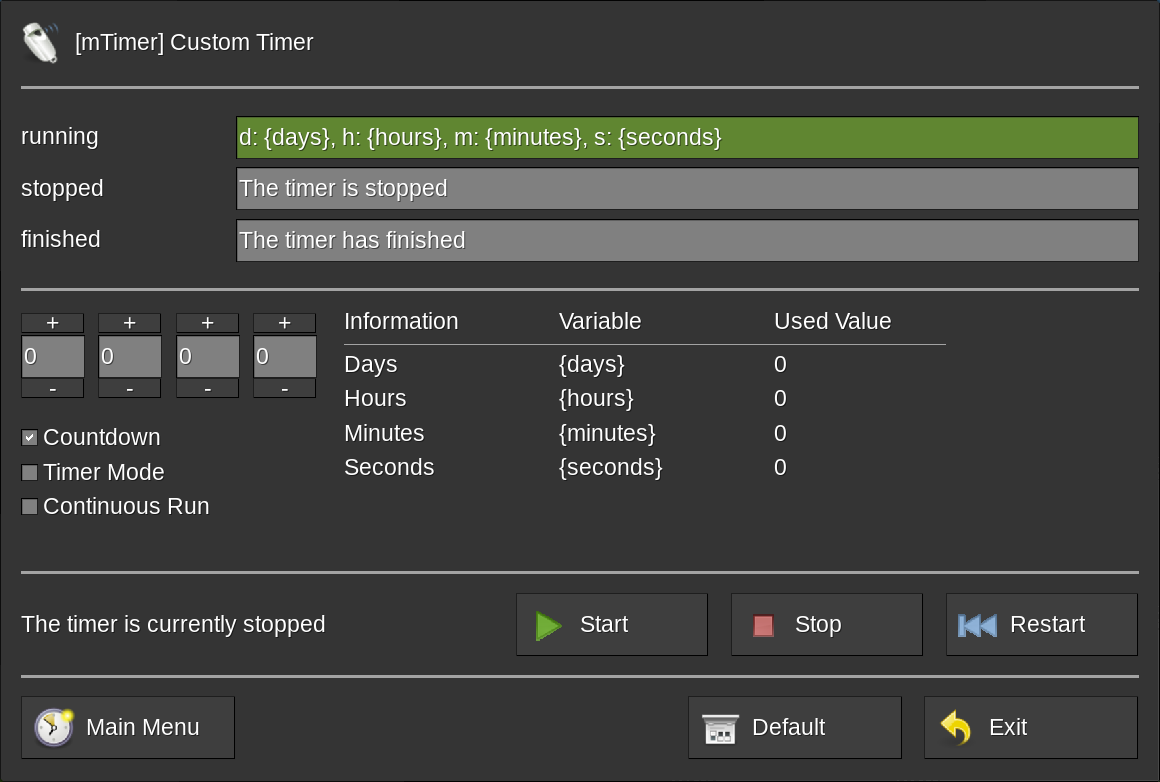1160x782 pixels.
Task: Click the Default settings icon
Action: 720,728
